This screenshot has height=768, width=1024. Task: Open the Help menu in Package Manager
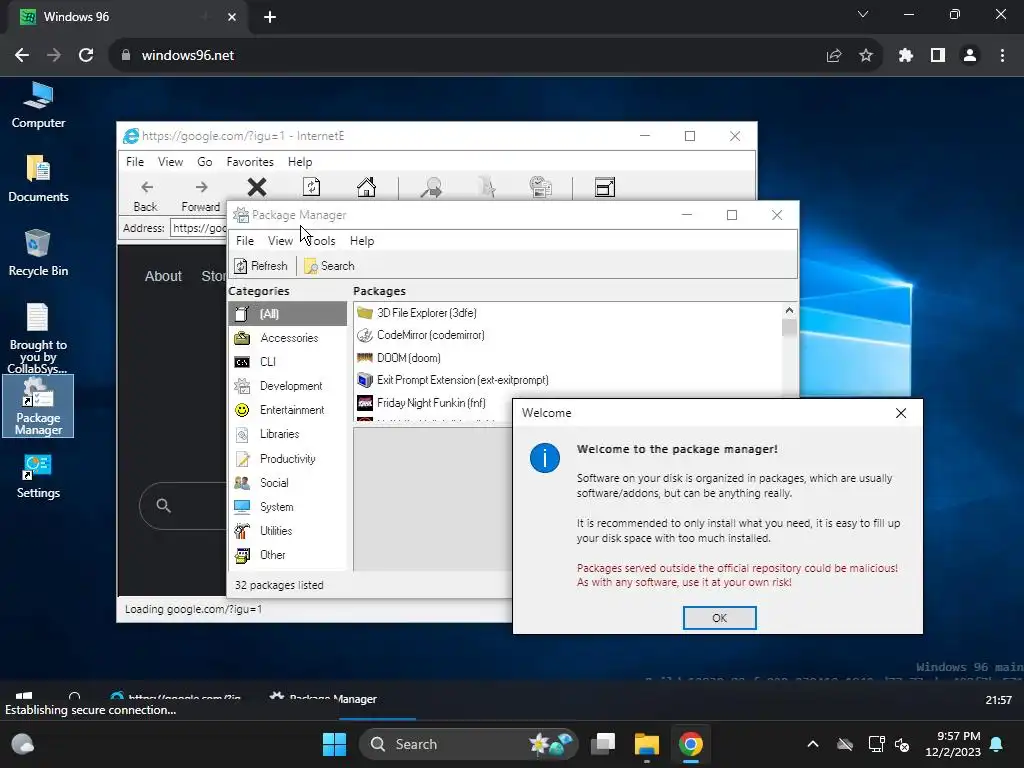pos(362,241)
